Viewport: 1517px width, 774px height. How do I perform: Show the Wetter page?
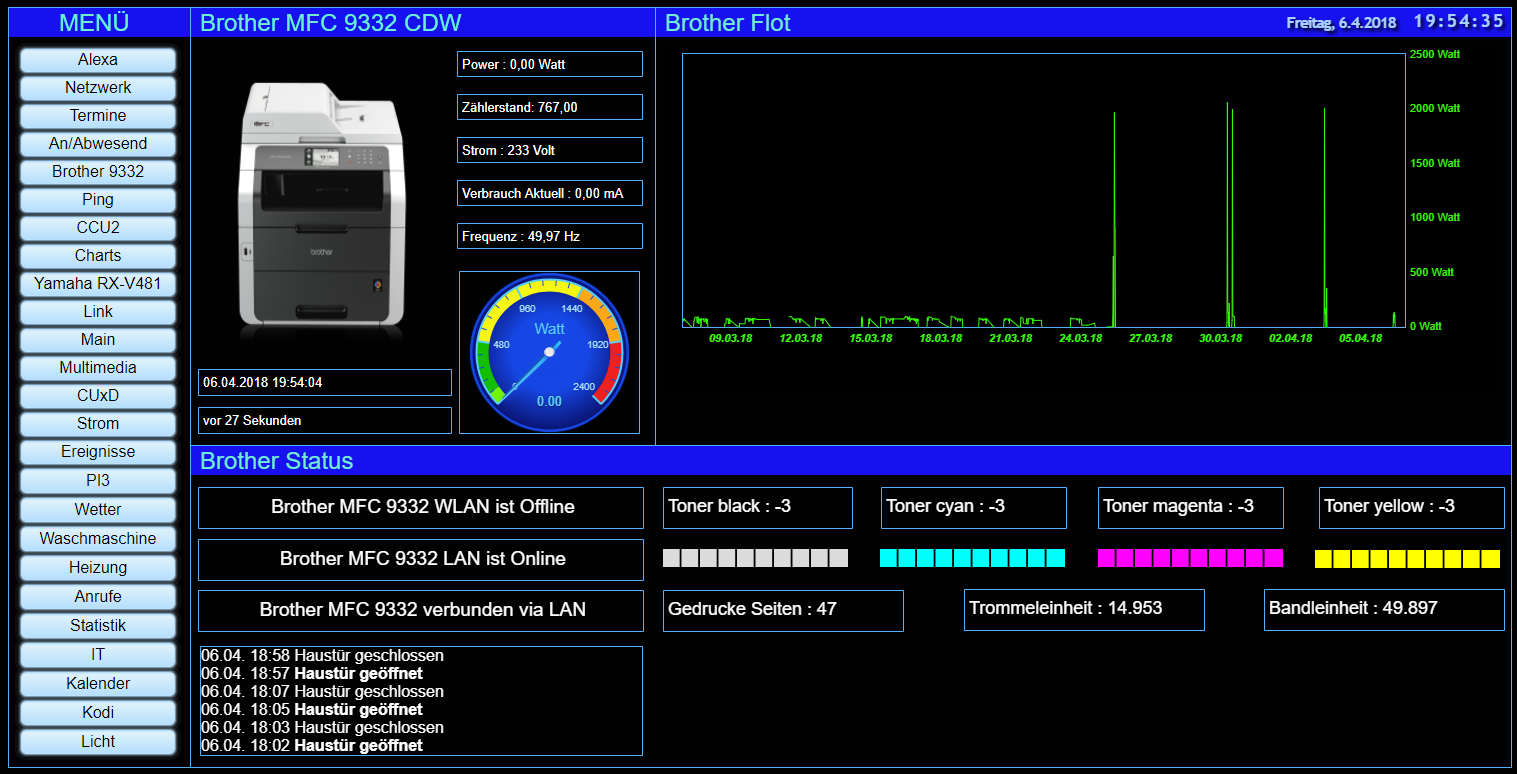click(98, 510)
